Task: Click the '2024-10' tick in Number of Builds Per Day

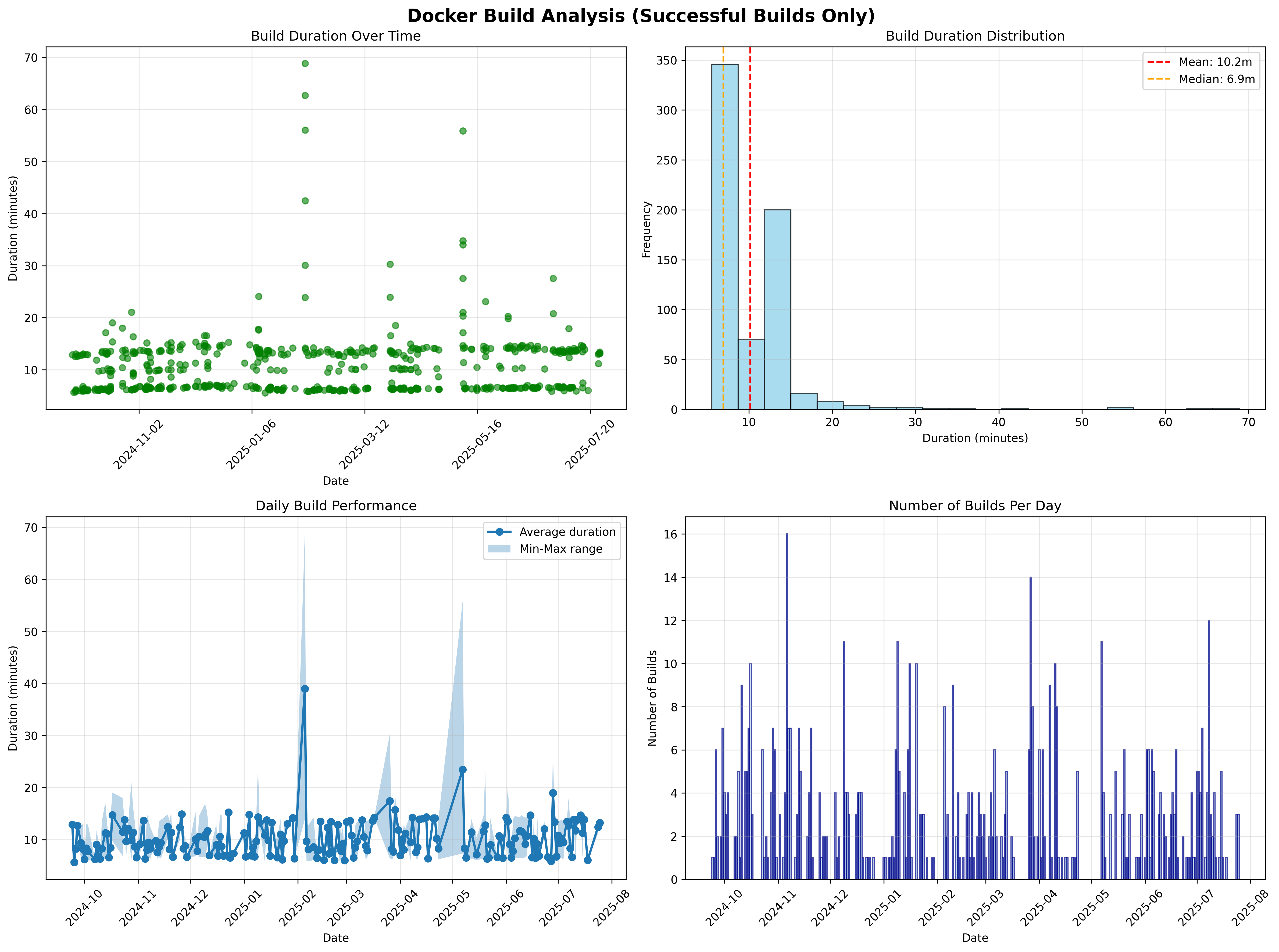Action: coord(724,908)
